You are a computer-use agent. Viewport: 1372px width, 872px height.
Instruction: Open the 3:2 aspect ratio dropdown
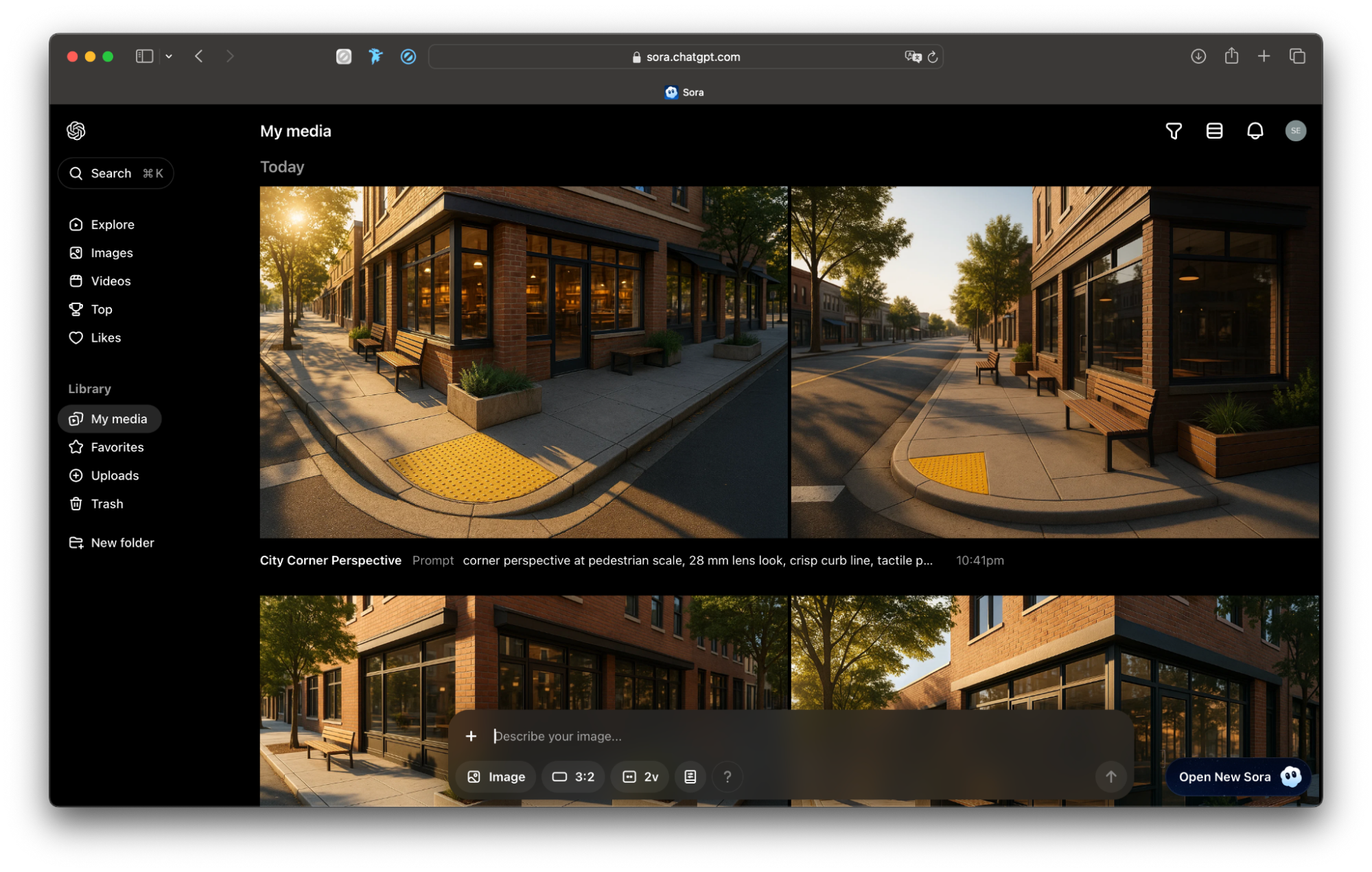pyautogui.click(x=573, y=777)
